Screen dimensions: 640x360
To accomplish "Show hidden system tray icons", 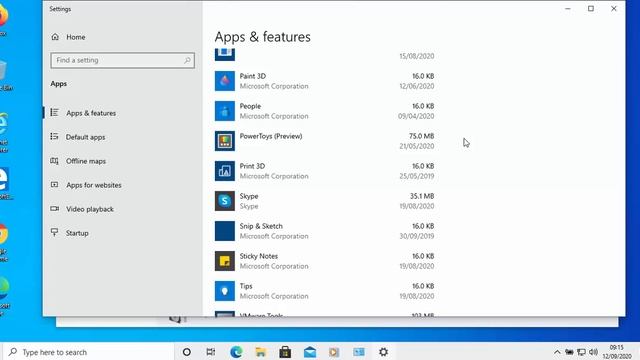I will (557, 352).
